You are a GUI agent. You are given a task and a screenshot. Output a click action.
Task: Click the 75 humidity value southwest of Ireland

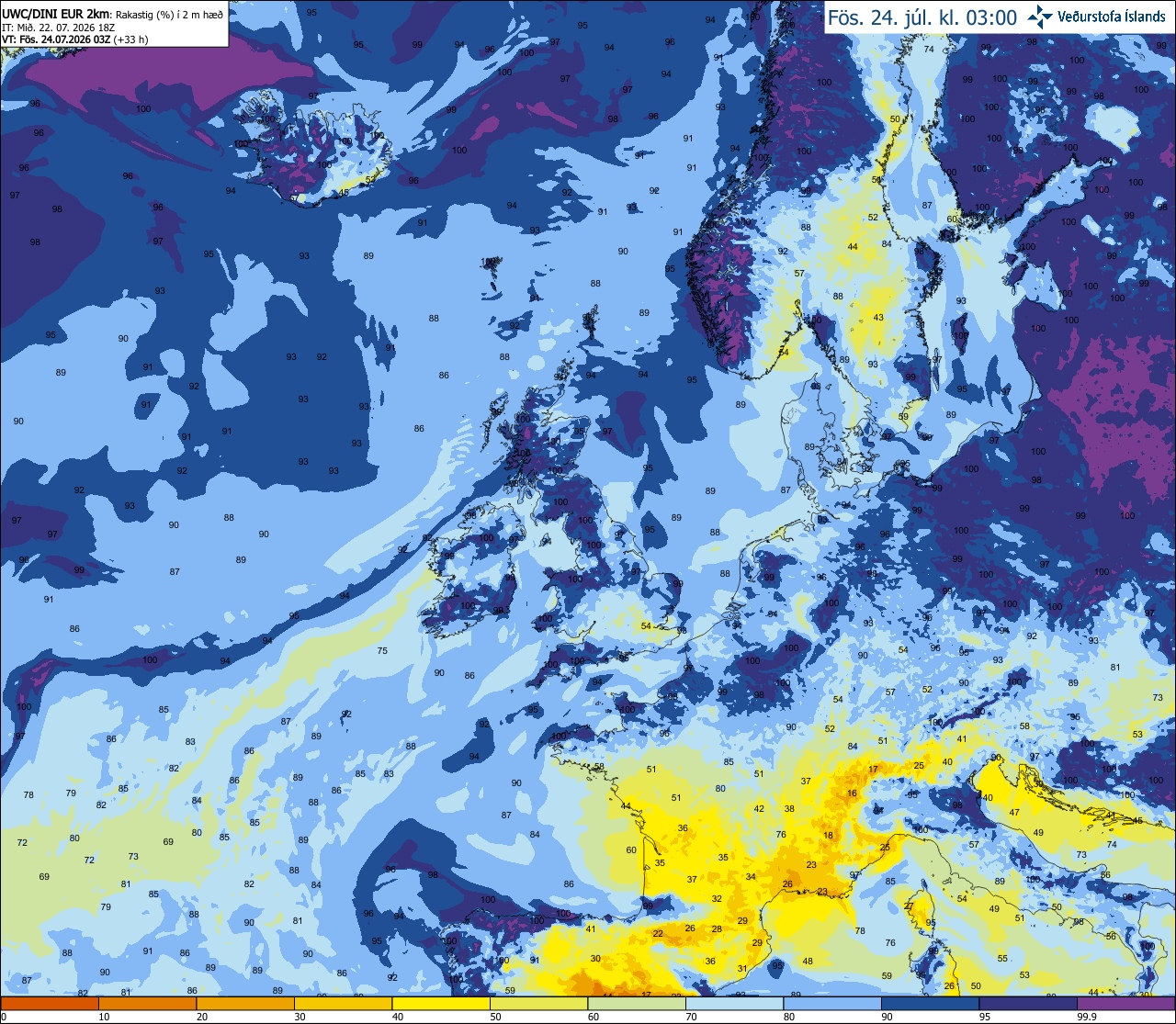click(x=382, y=651)
